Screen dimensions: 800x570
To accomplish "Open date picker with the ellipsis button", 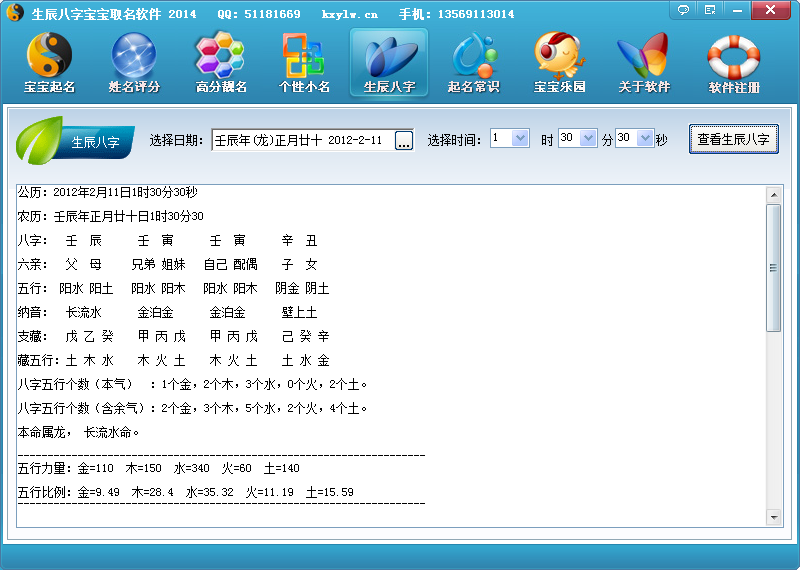I will coord(403,141).
